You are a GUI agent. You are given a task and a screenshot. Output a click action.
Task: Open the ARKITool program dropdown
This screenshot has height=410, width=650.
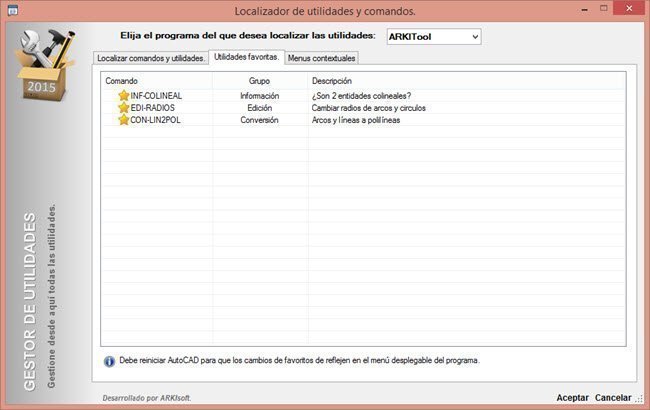(x=434, y=36)
